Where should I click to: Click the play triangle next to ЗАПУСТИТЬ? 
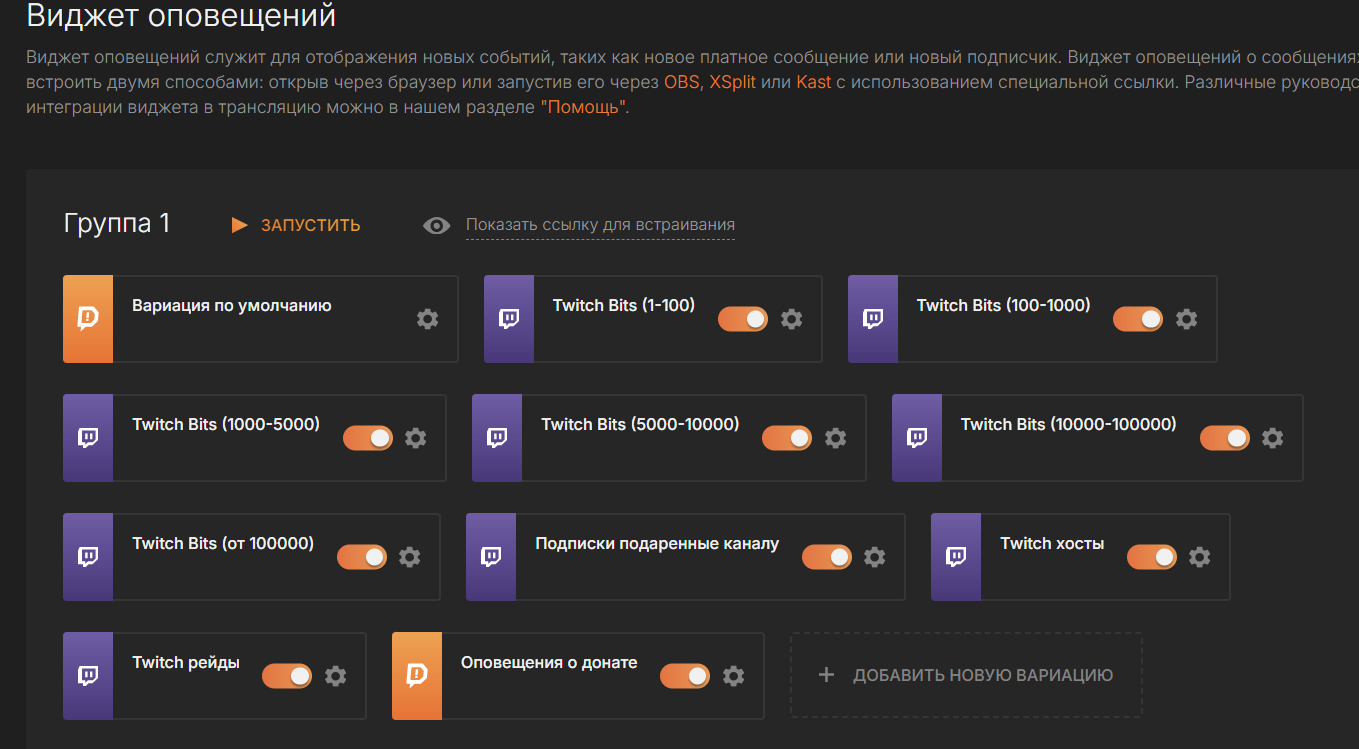[239, 225]
